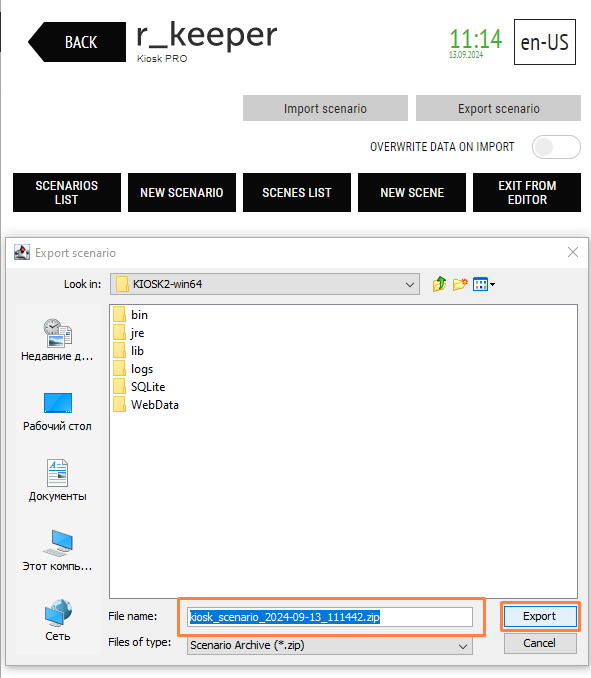This screenshot has width=591, height=678.
Task: Open the Files of type dropdown
Action: tap(330, 645)
